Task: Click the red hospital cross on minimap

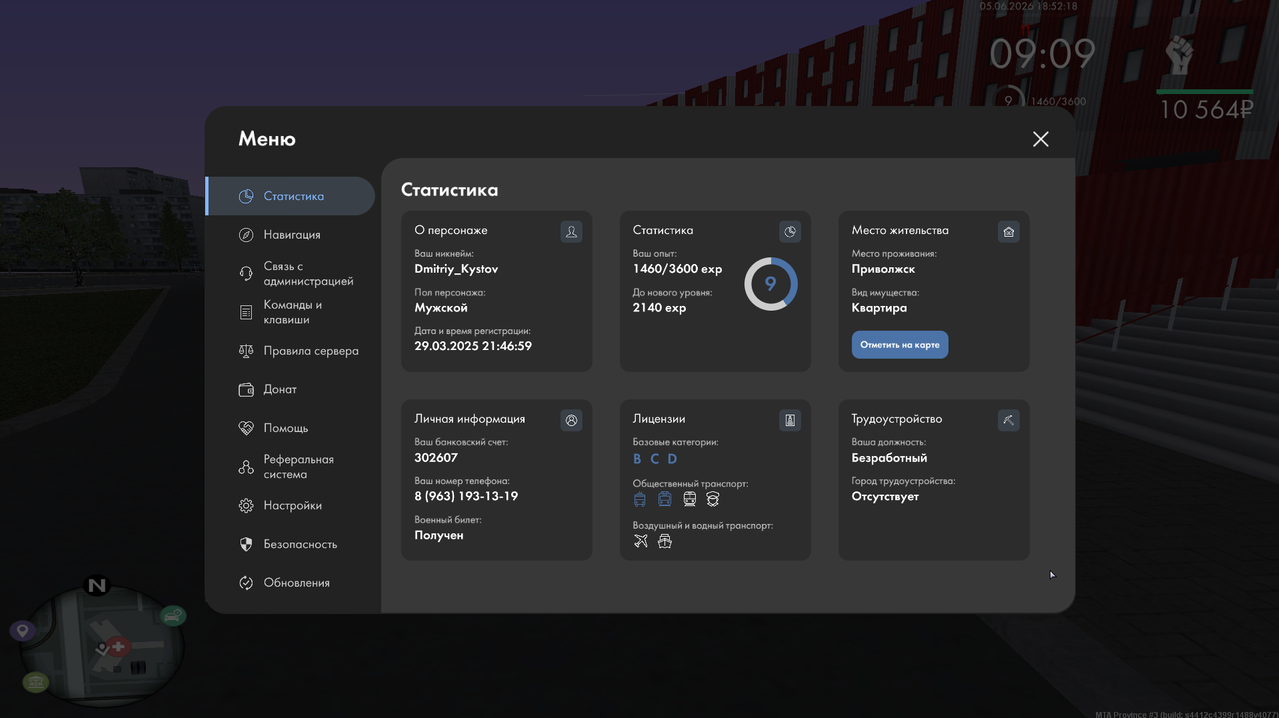Action: (118, 648)
